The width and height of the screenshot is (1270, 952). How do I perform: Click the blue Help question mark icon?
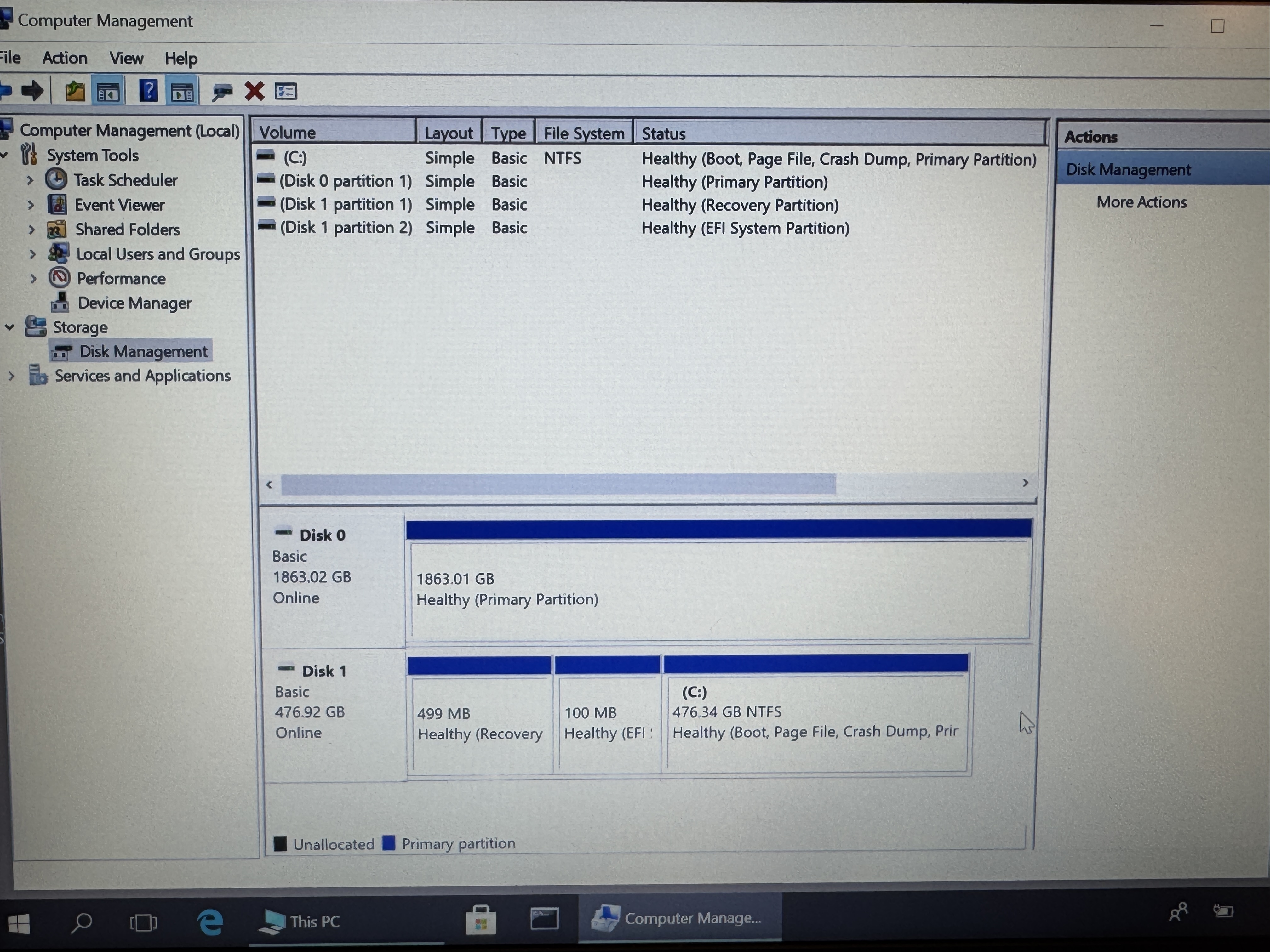148,91
